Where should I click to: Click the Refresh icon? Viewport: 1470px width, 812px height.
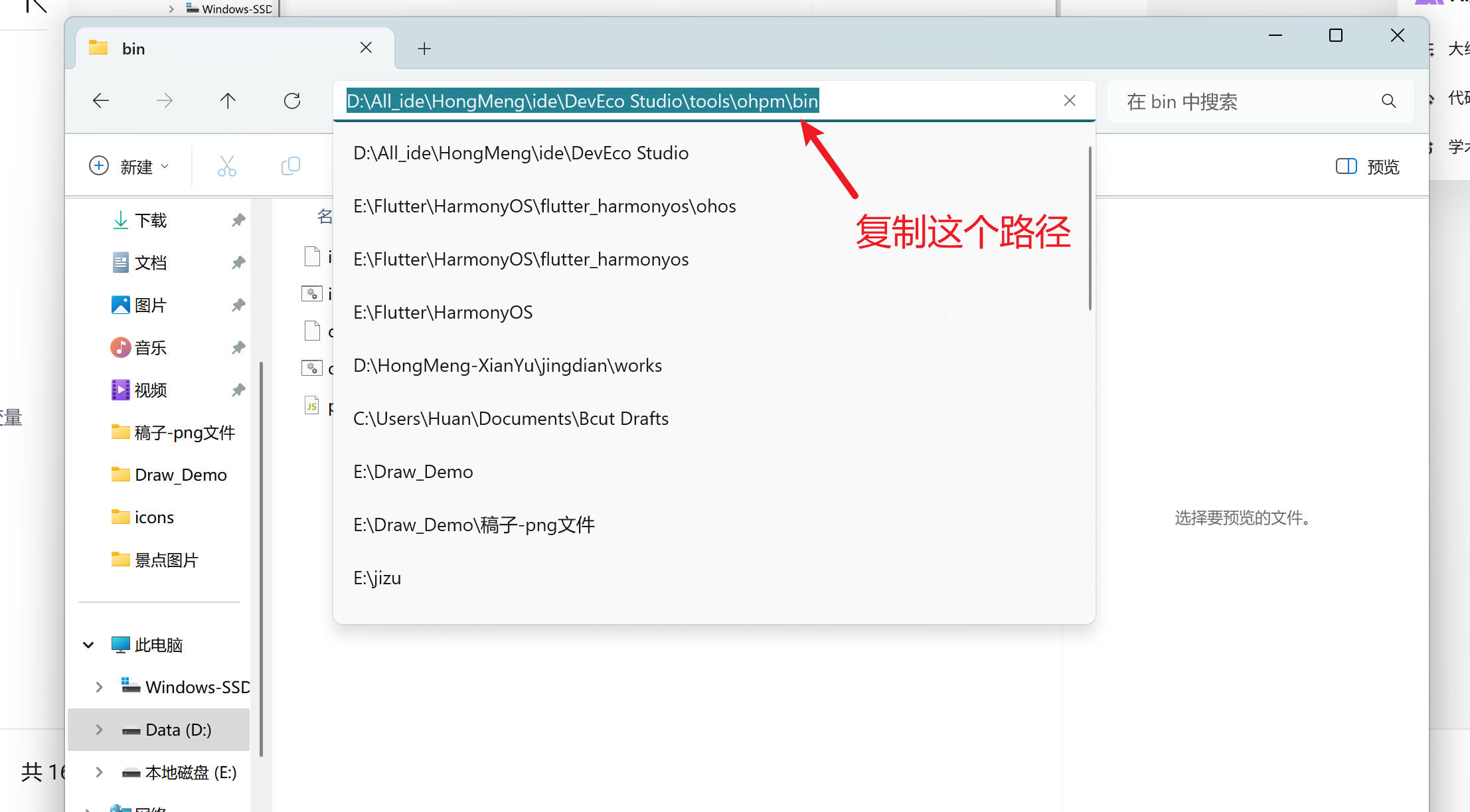point(292,101)
